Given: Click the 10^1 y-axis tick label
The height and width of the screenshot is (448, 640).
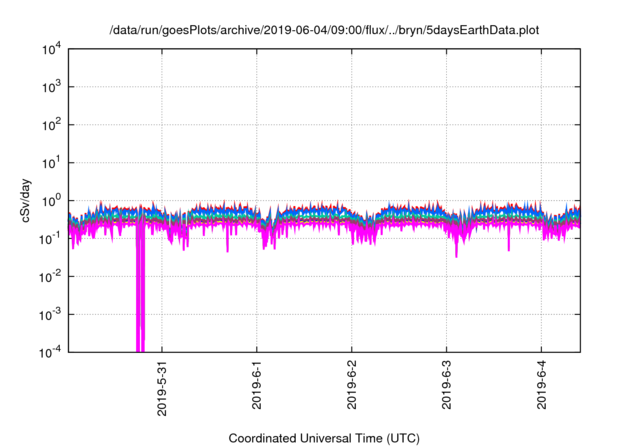Looking at the screenshot, I should (x=51, y=163).
